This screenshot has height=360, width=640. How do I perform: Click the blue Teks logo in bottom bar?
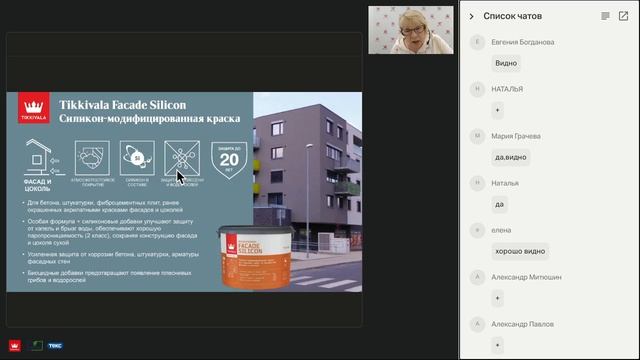(x=55, y=346)
